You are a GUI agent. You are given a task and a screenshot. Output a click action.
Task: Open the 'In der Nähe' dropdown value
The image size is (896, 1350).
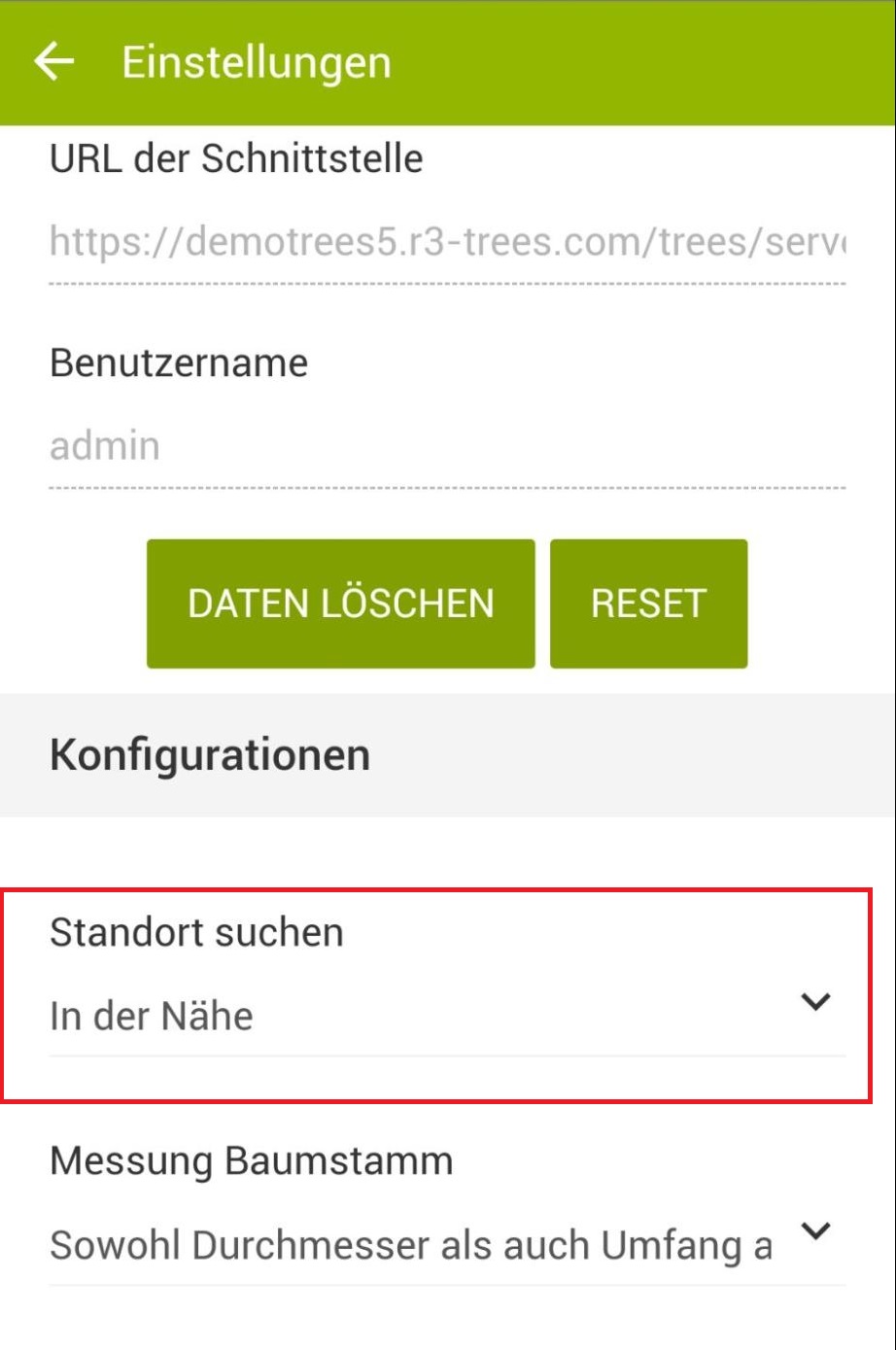click(152, 1016)
